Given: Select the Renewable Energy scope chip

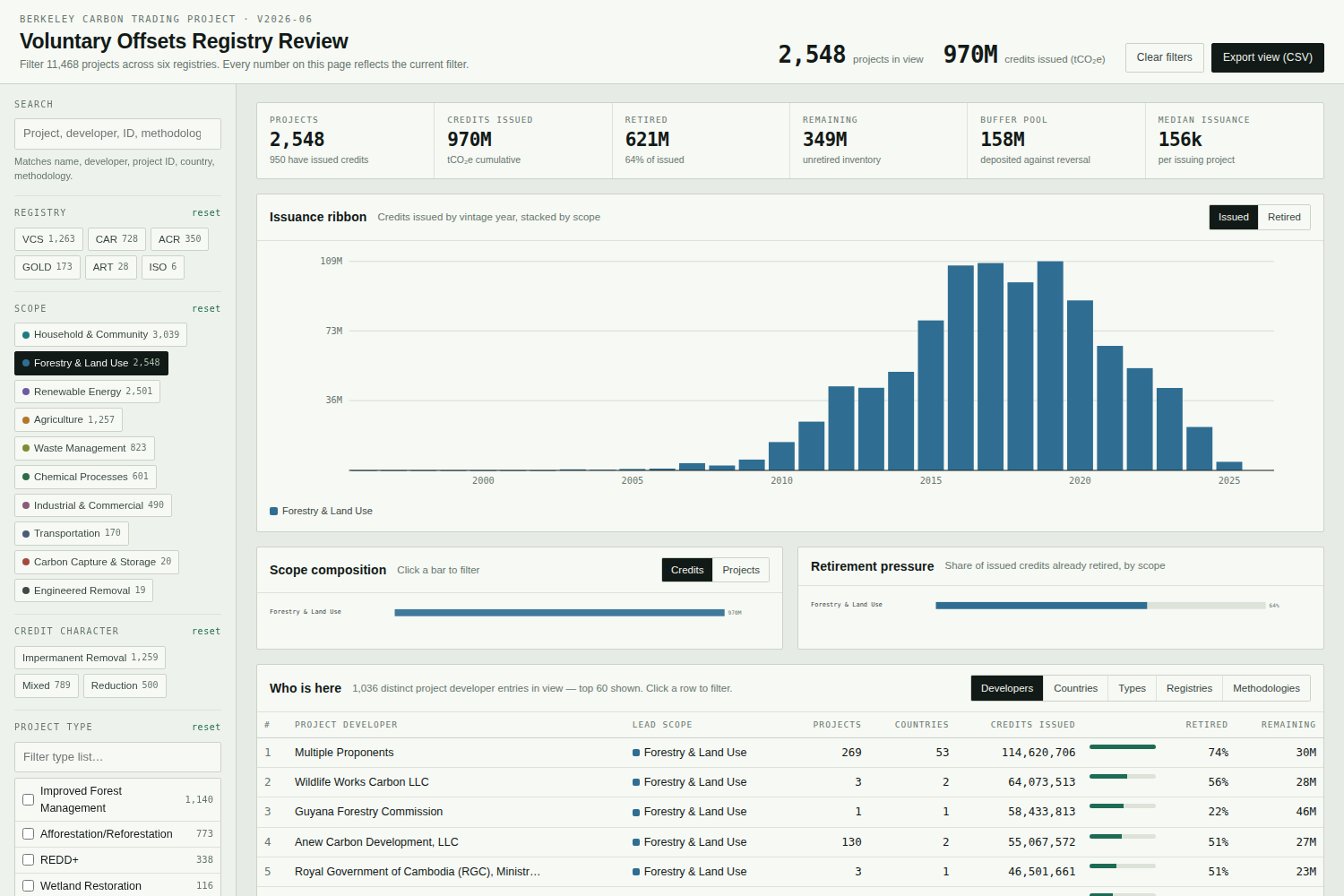Looking at the screenshot, I should pos(87,392).
